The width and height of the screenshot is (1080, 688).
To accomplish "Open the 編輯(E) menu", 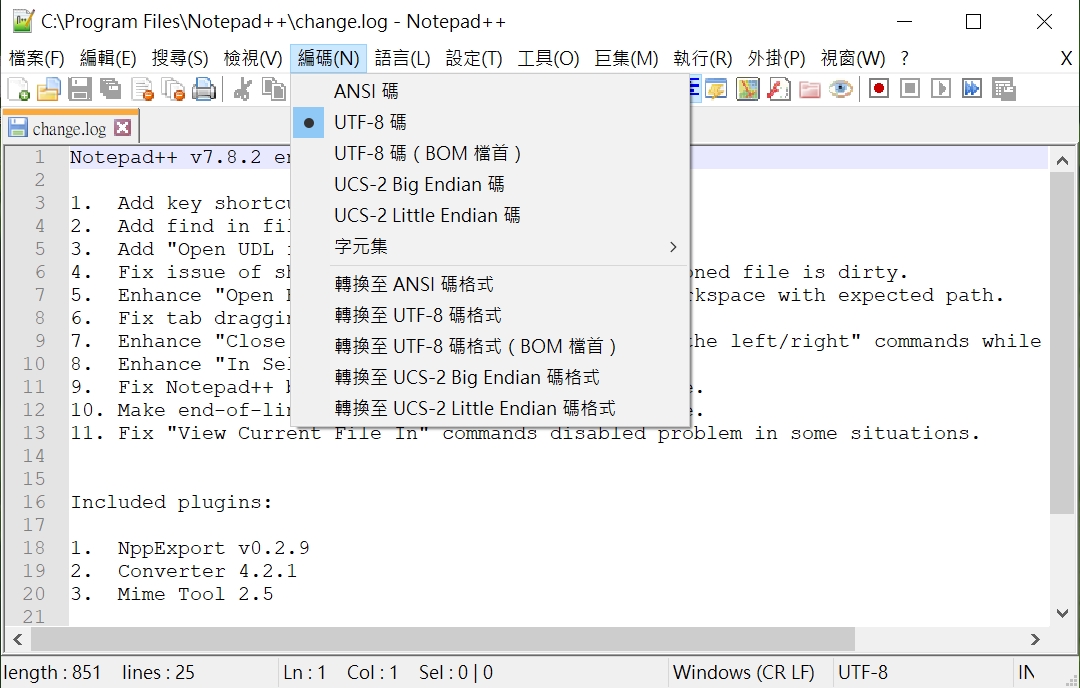I will (x=108, y=59).
